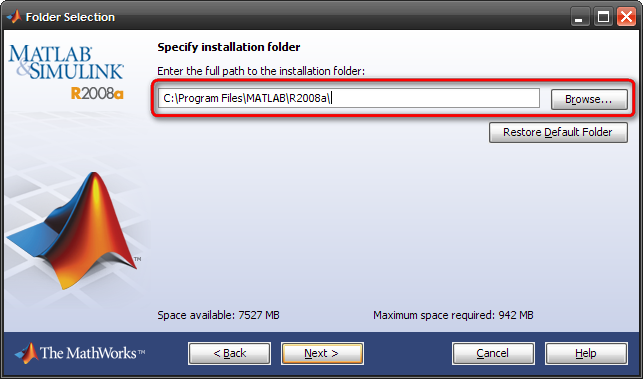Image resolution: width=643 pixels, height=379 pixels.
Task: Cancel the installation
Action: [x=493, y=353]
